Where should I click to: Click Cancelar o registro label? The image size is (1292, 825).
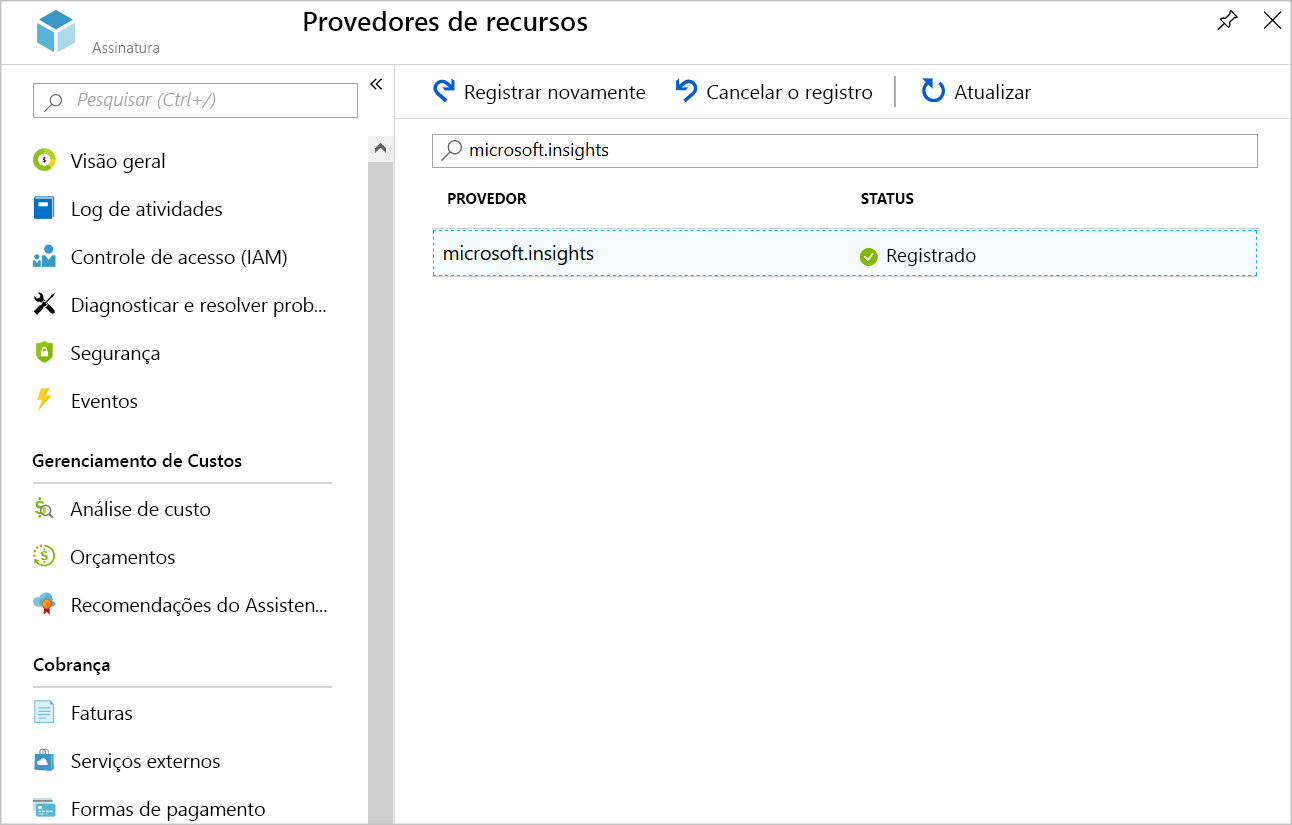[789, 92]
